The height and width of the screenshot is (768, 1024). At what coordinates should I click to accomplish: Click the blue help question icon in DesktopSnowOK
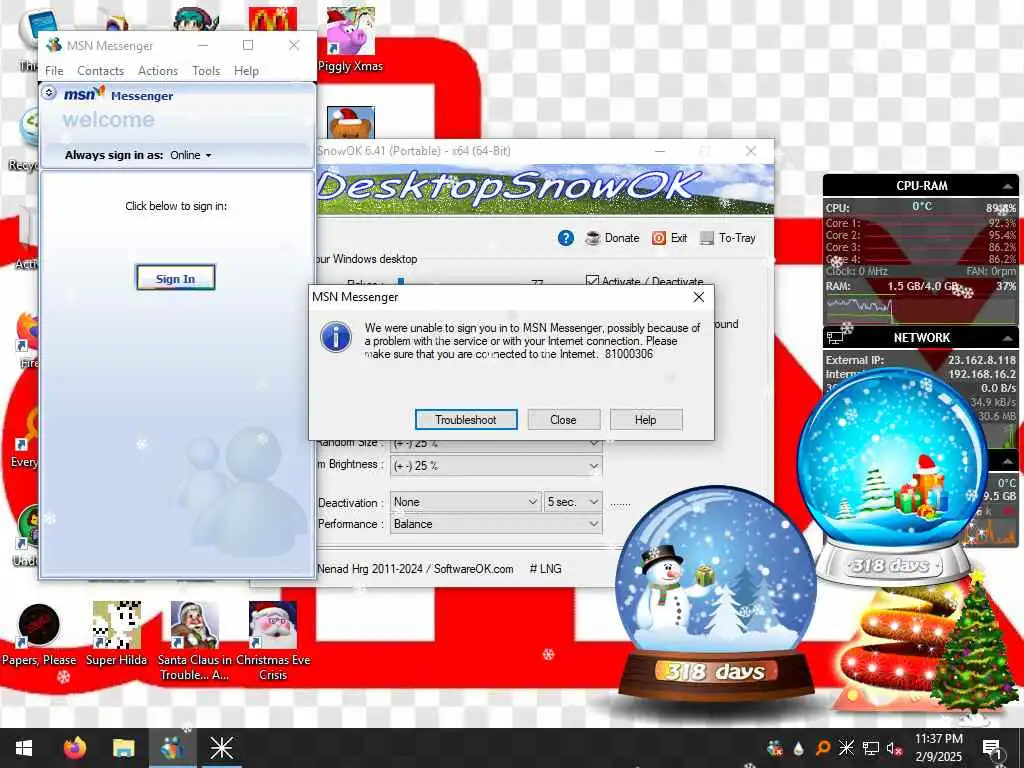pyautogui.click(x=566, y=238)
